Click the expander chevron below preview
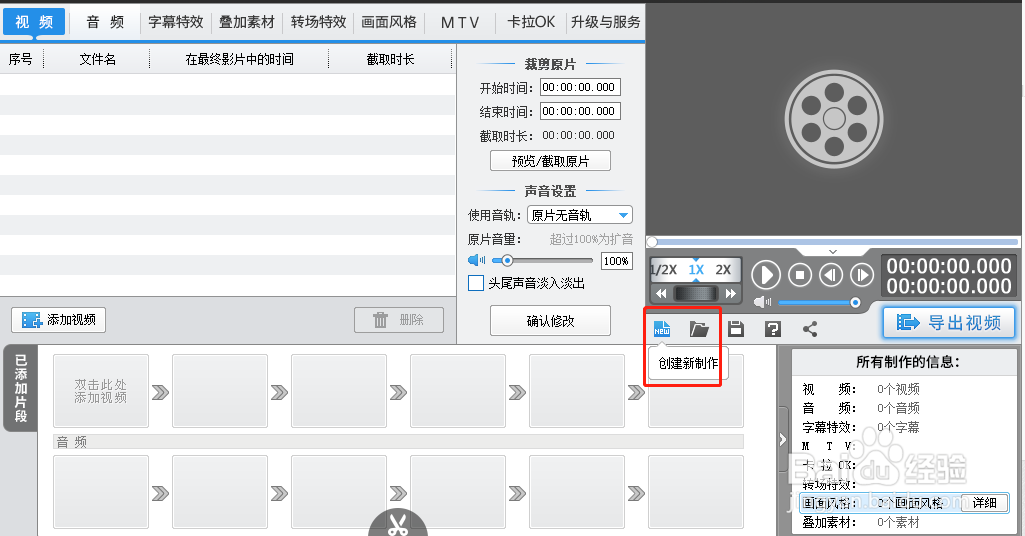This screenshot has height=536, width=1025. [x=832, y=252]
